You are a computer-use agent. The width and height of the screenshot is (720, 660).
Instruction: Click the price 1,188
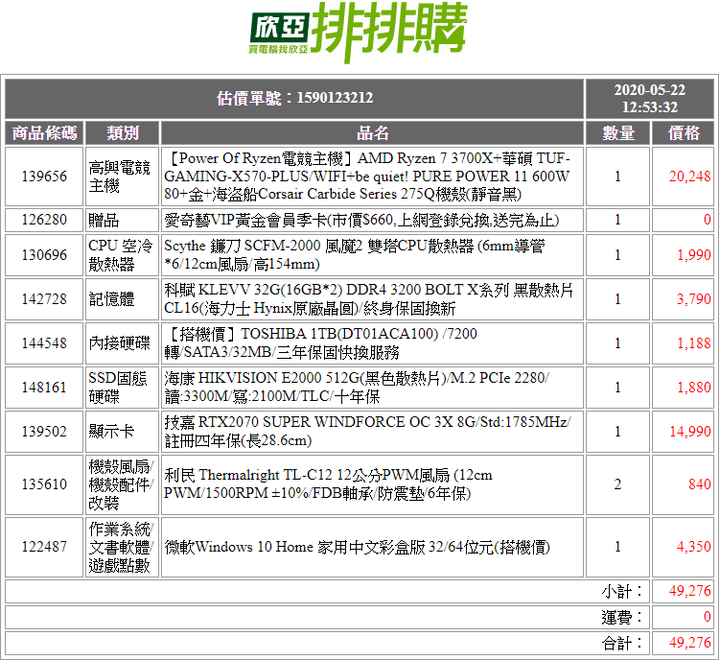[x=694, y=343]
